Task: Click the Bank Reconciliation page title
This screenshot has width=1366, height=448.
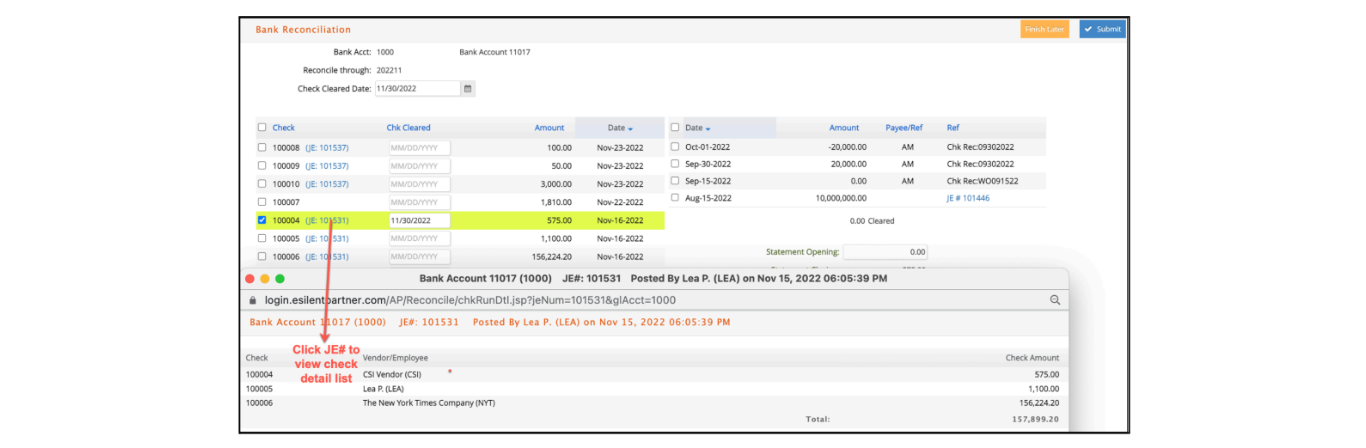Action: coord(303,30)
